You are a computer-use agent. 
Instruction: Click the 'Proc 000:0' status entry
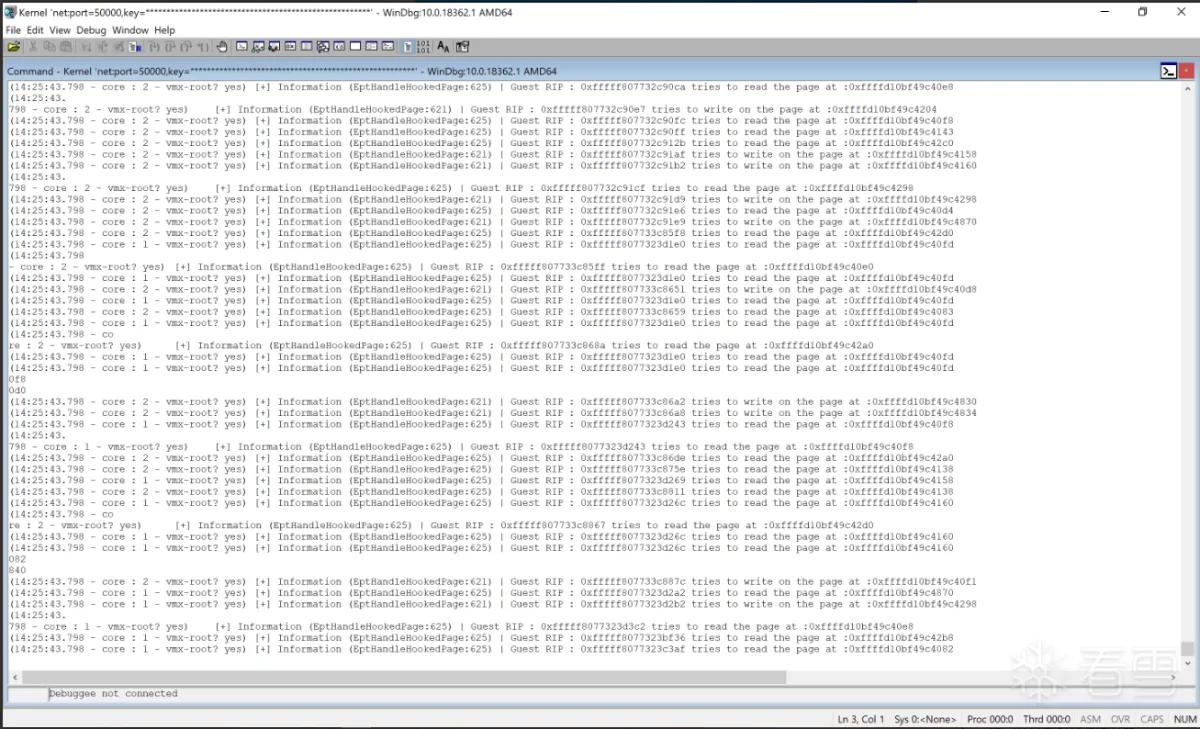(990, 719)
